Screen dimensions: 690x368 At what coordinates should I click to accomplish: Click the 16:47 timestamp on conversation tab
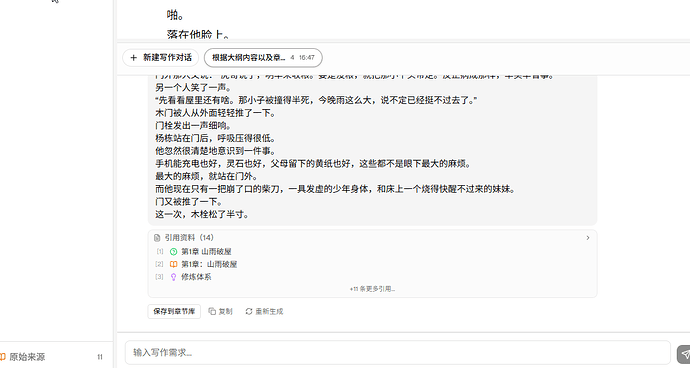tap(307, 58)
